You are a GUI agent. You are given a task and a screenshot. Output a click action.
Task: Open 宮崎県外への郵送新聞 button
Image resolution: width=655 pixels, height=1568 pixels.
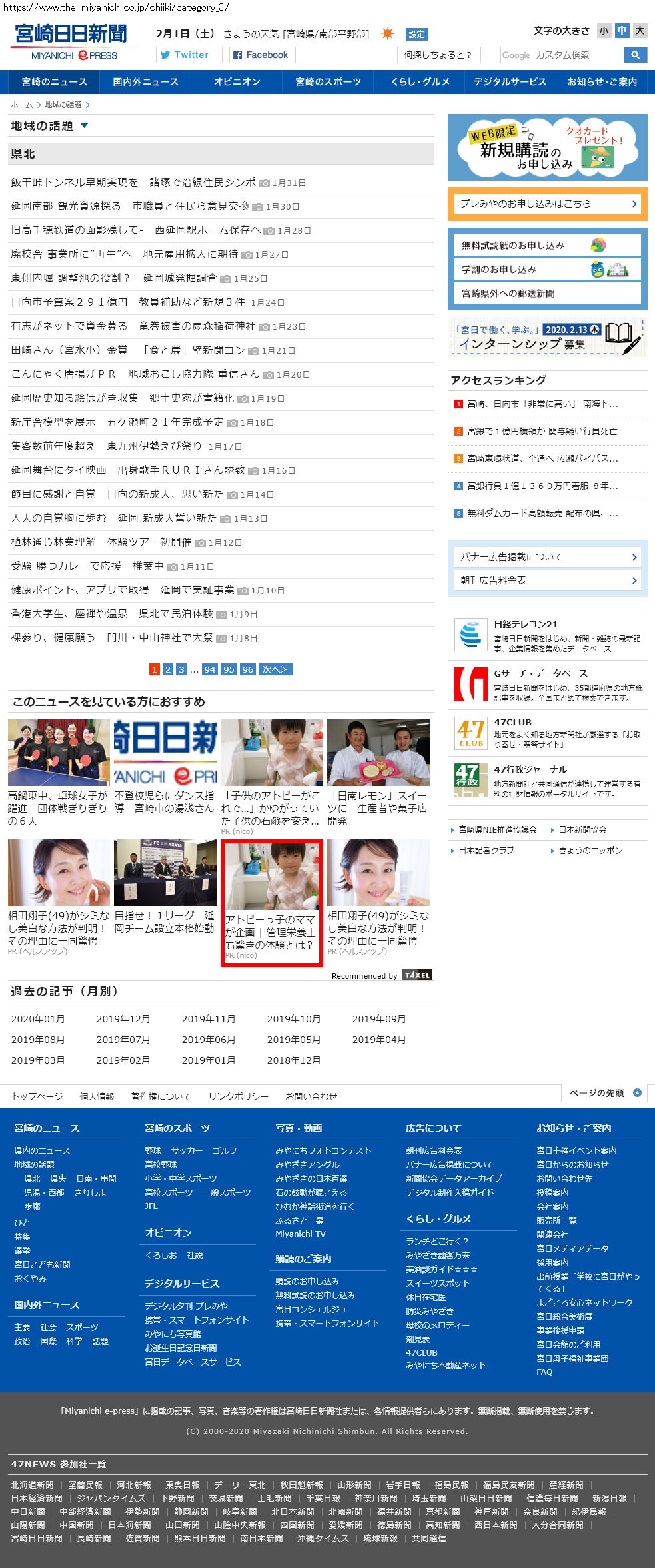click(x=548, y=293)
